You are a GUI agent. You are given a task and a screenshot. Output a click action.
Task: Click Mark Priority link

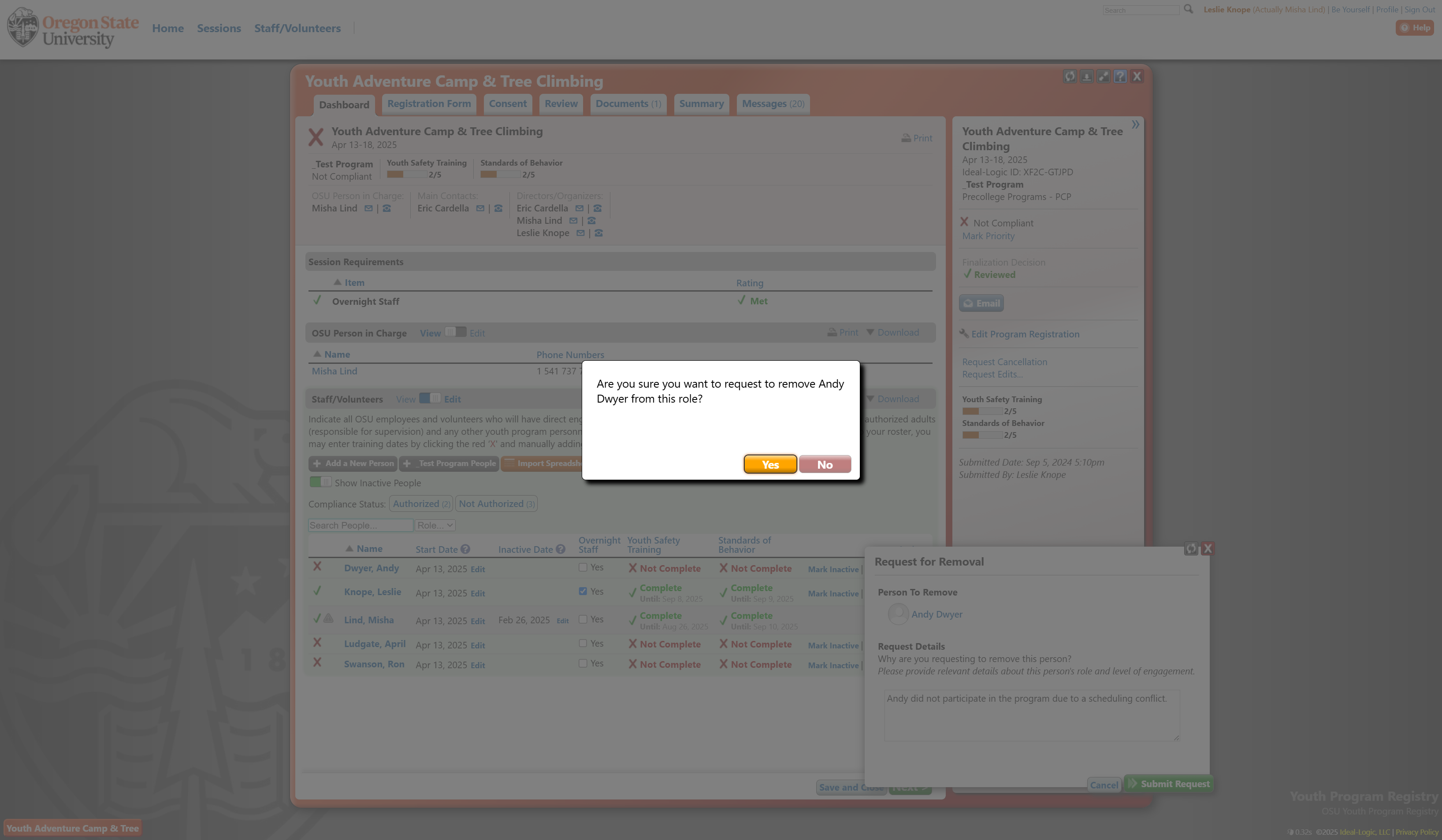click(988, 236)
